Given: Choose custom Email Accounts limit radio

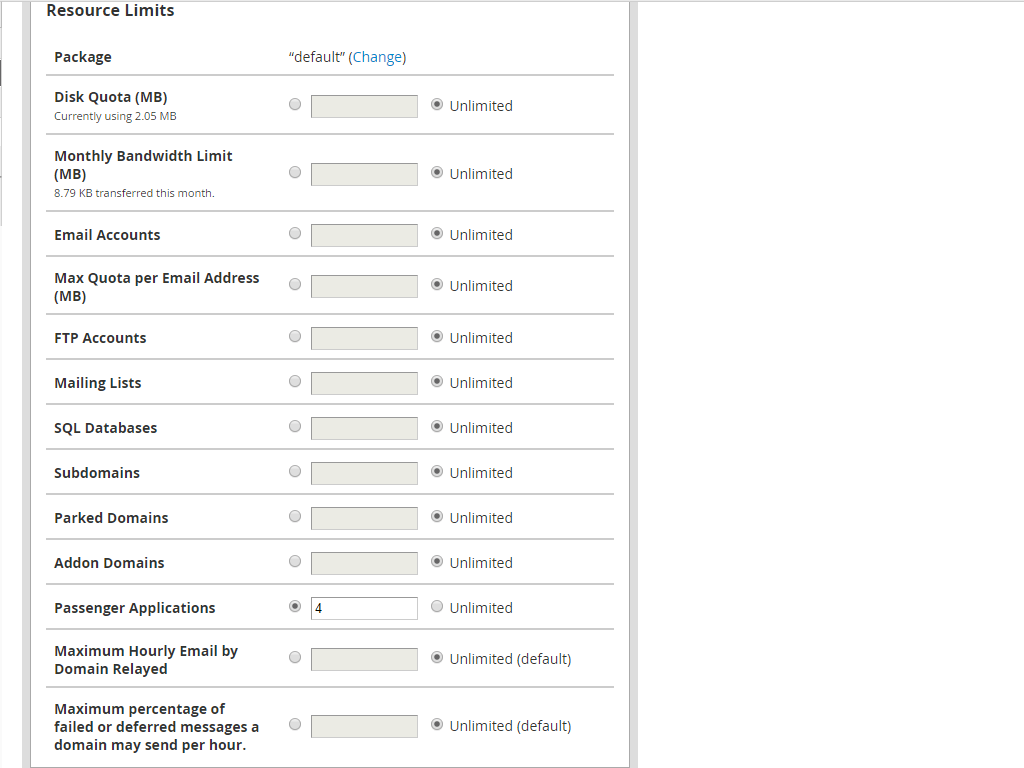Looking at the screenshot, I should (294, 233).
